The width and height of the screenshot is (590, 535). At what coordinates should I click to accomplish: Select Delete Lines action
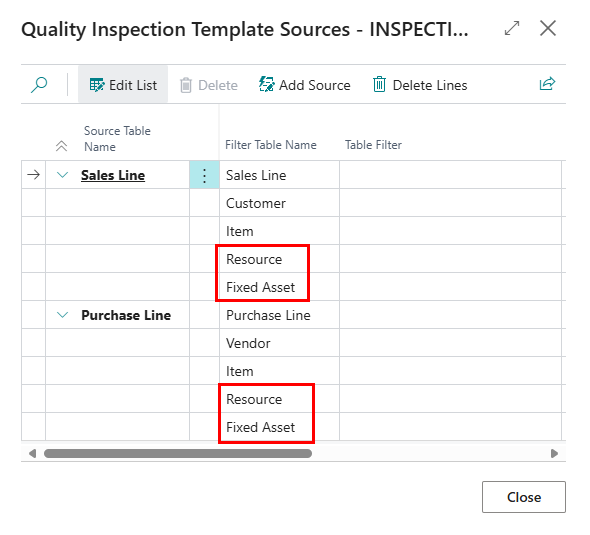pyautogui.click(x=420, y=85)
